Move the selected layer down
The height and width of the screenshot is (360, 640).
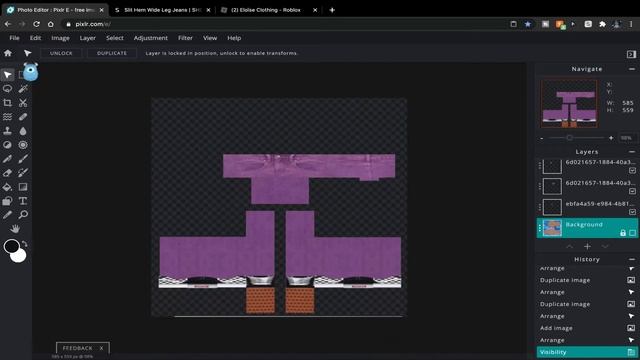pyautogui.click(x=605, y=247)
